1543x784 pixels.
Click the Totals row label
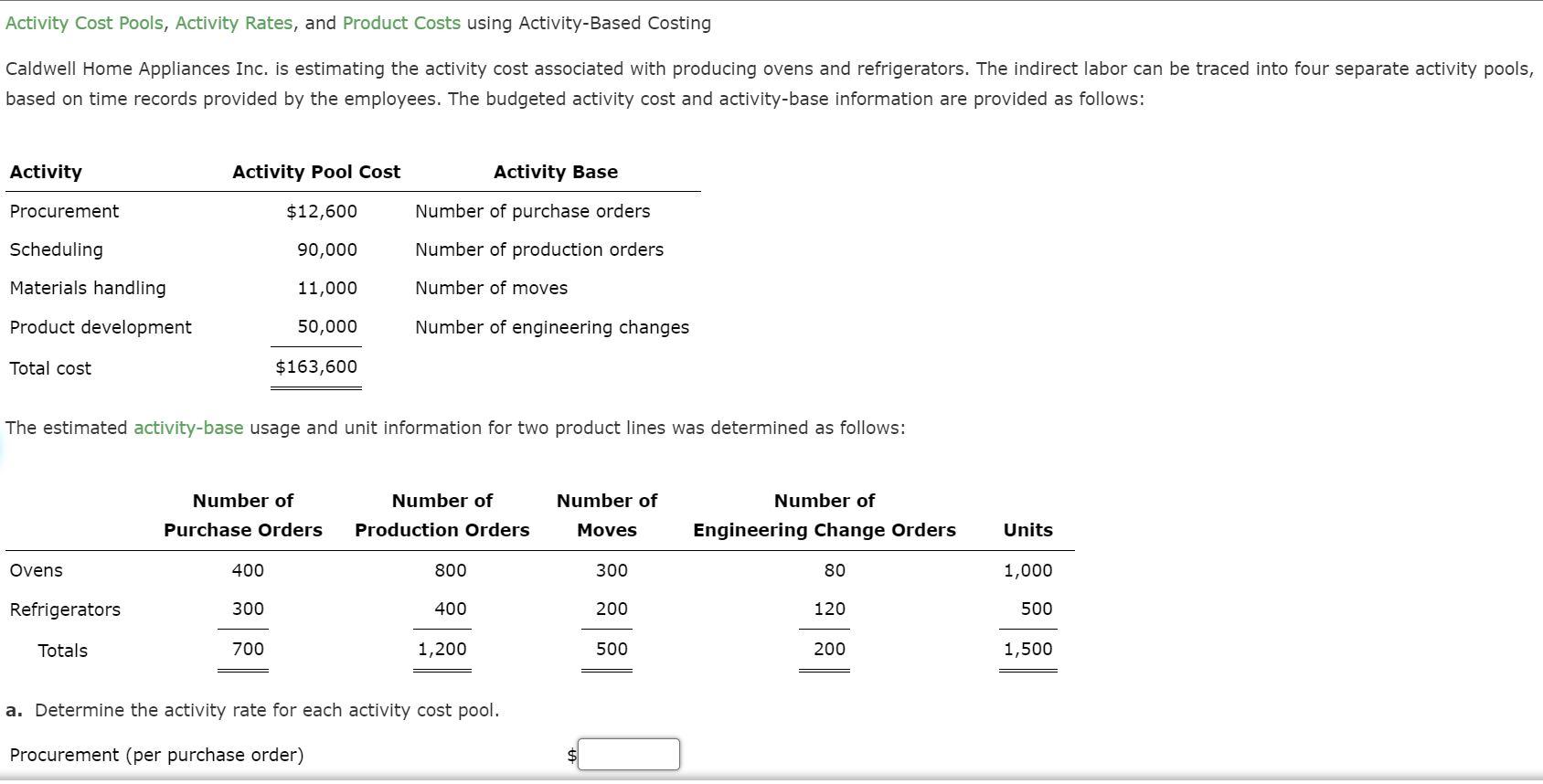63,651
